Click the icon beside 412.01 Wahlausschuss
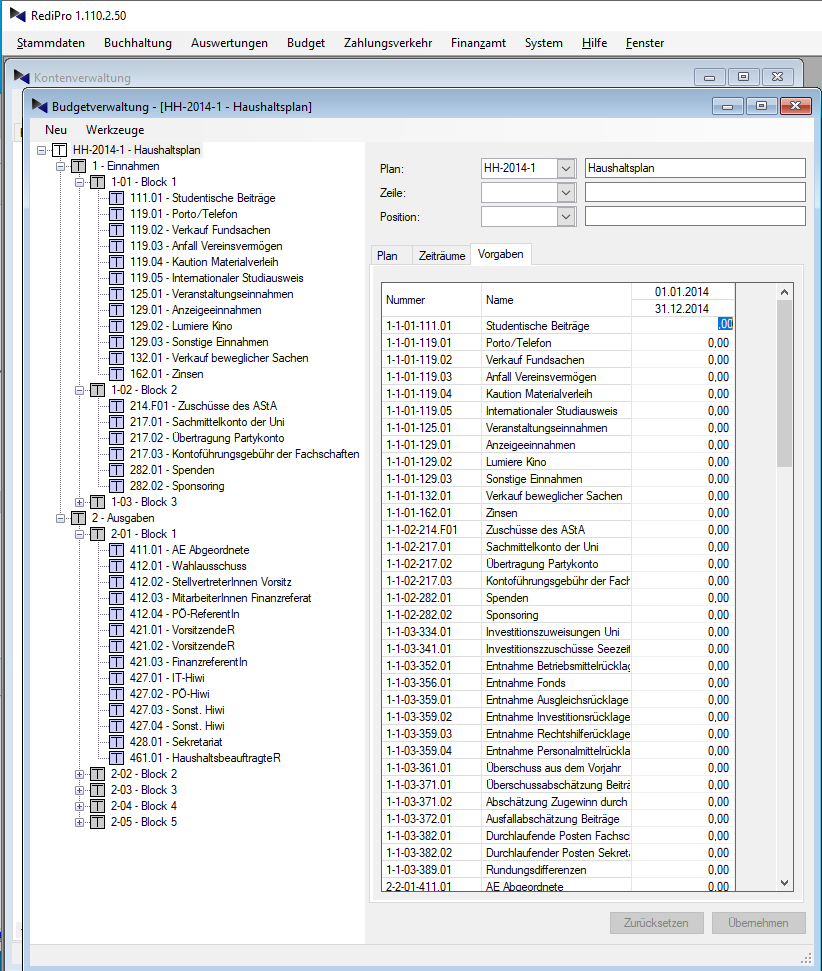The width and height of the screenshot is (822, 971). tap(116, 566)
